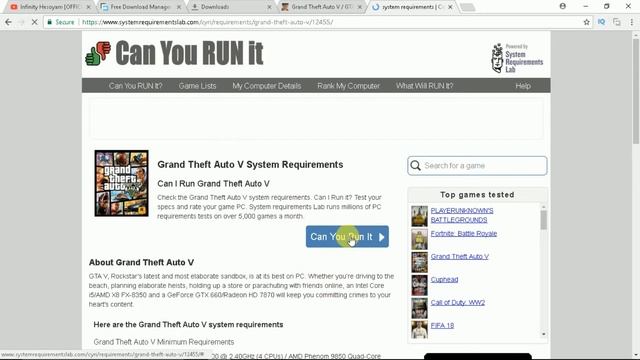Open the 'Can You RUN It?' nav item

(x=136, y=86)
